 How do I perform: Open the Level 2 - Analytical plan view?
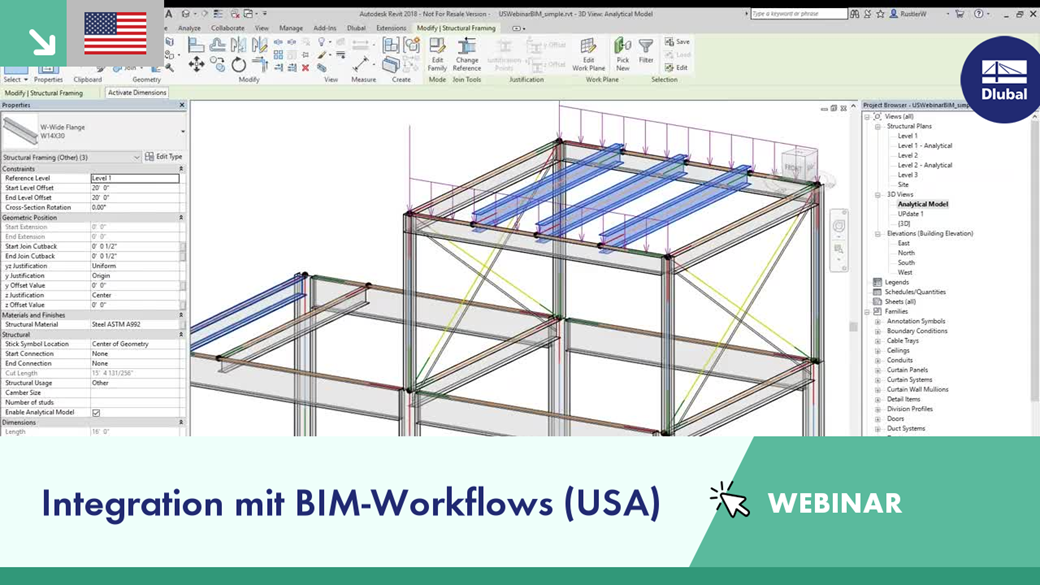pos(925,165)
